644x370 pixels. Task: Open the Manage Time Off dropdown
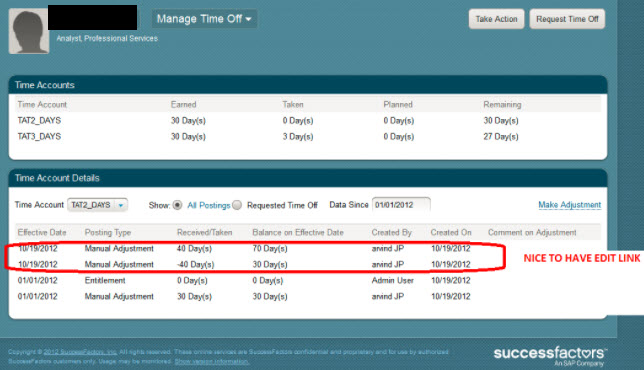point(204,19)
